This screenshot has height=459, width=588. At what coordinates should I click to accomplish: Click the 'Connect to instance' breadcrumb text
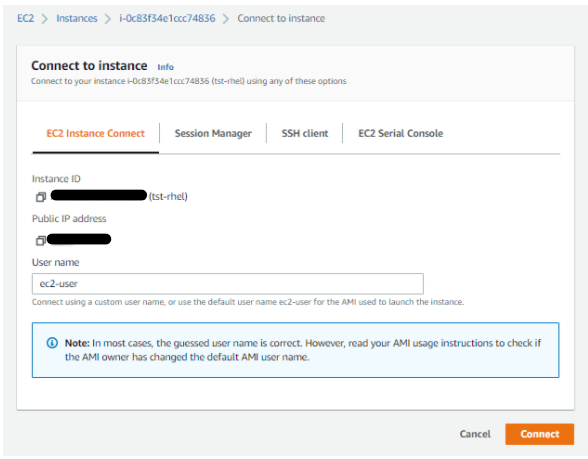pyautogui.click(x=281, y=18)
